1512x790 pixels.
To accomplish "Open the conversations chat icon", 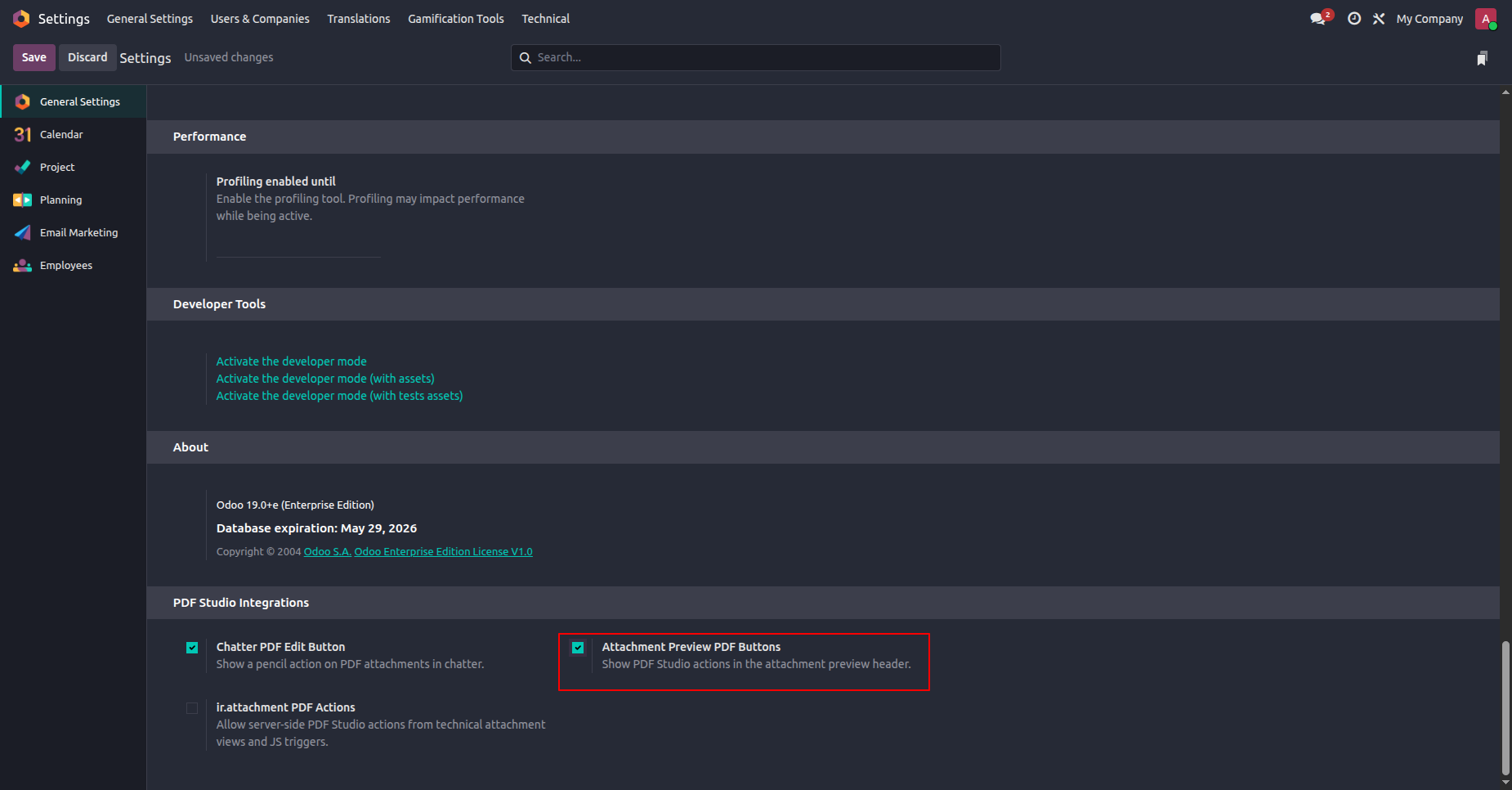I will 1318,18.
